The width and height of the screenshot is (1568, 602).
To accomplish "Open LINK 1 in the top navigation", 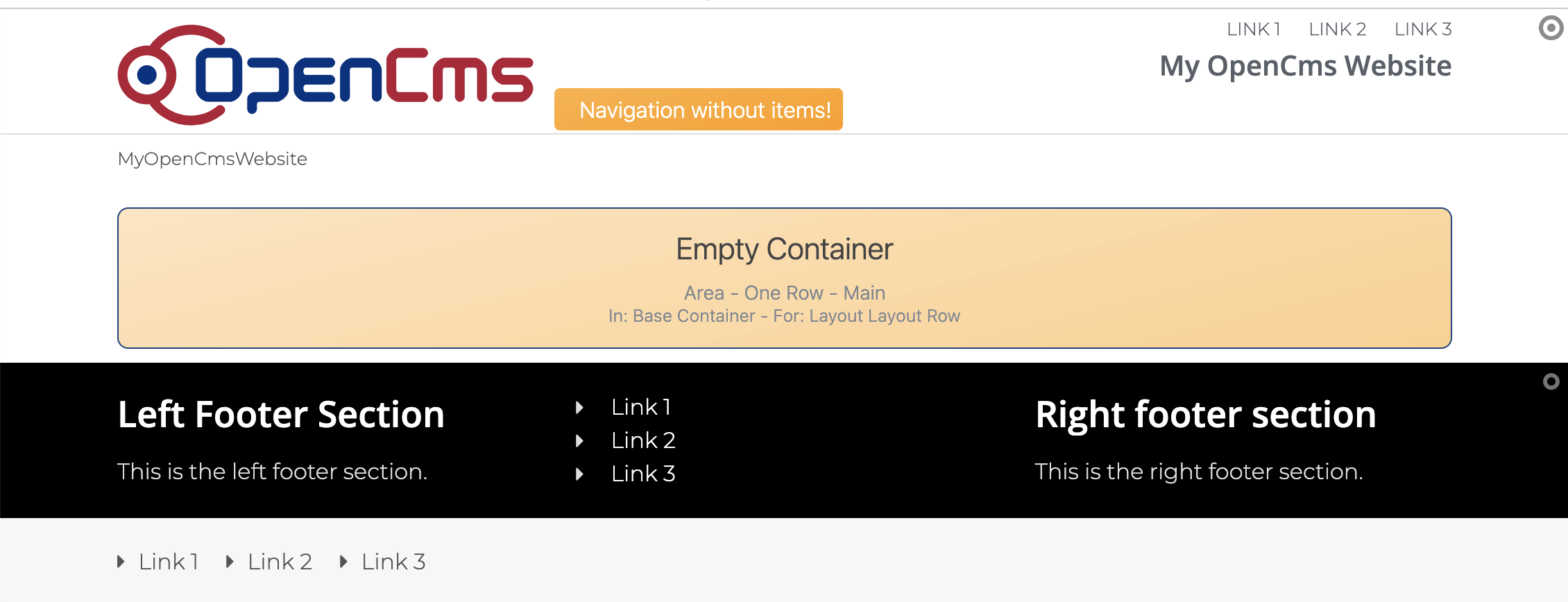I will [1253, 29].
